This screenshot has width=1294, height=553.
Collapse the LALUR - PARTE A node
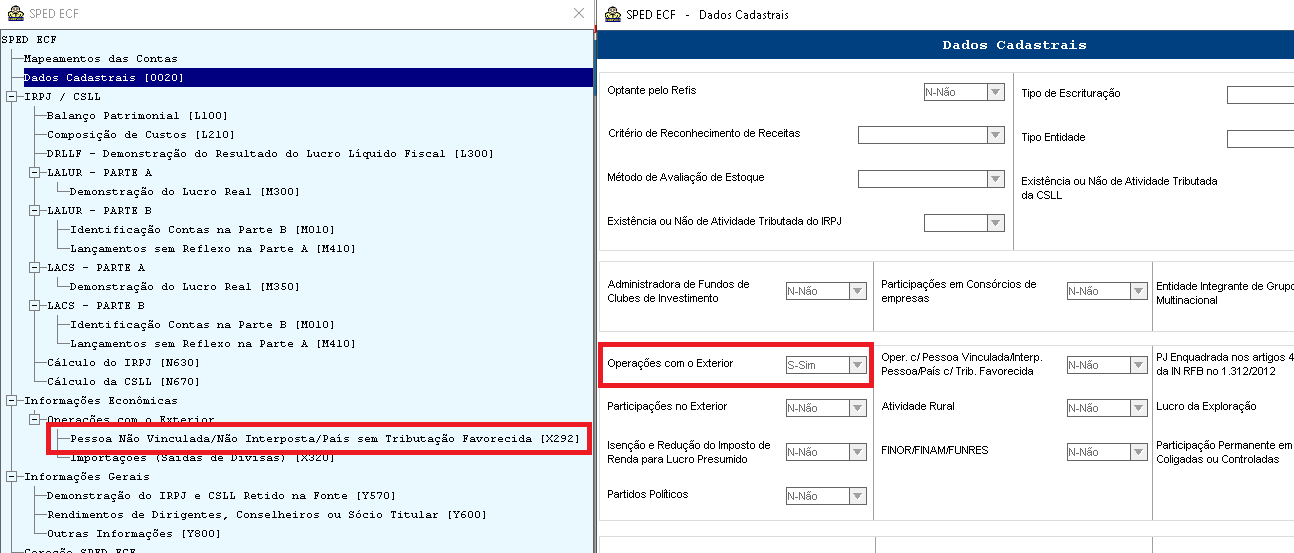[x=34, y=173]
